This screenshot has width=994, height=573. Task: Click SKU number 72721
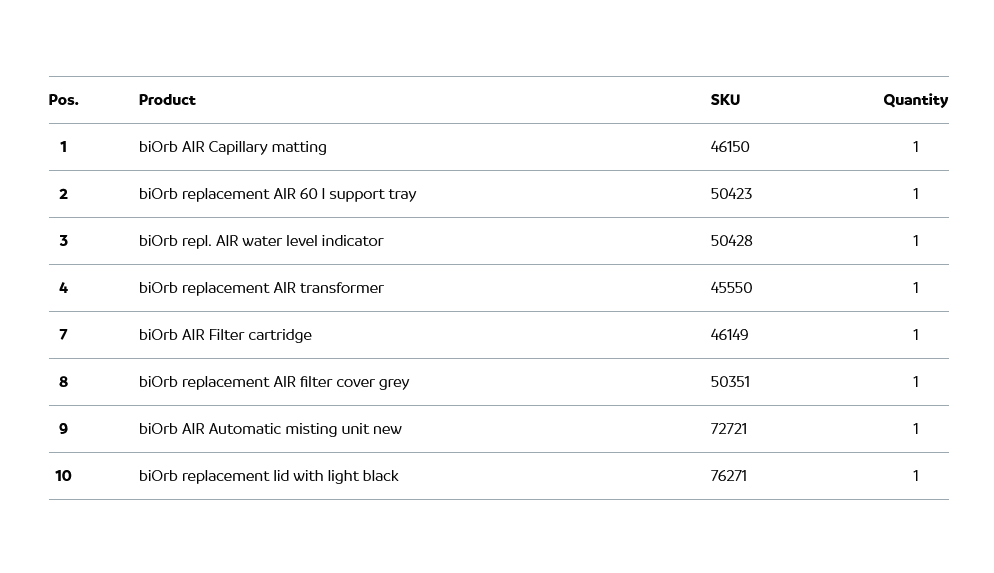coord(728,429)
